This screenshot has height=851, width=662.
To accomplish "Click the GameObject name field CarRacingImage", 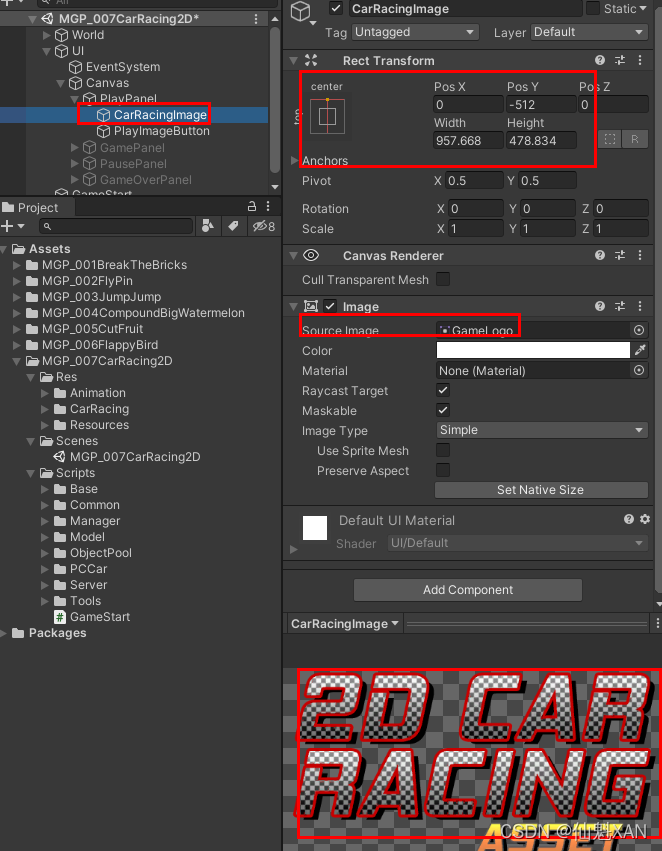I will pos(465,9).
